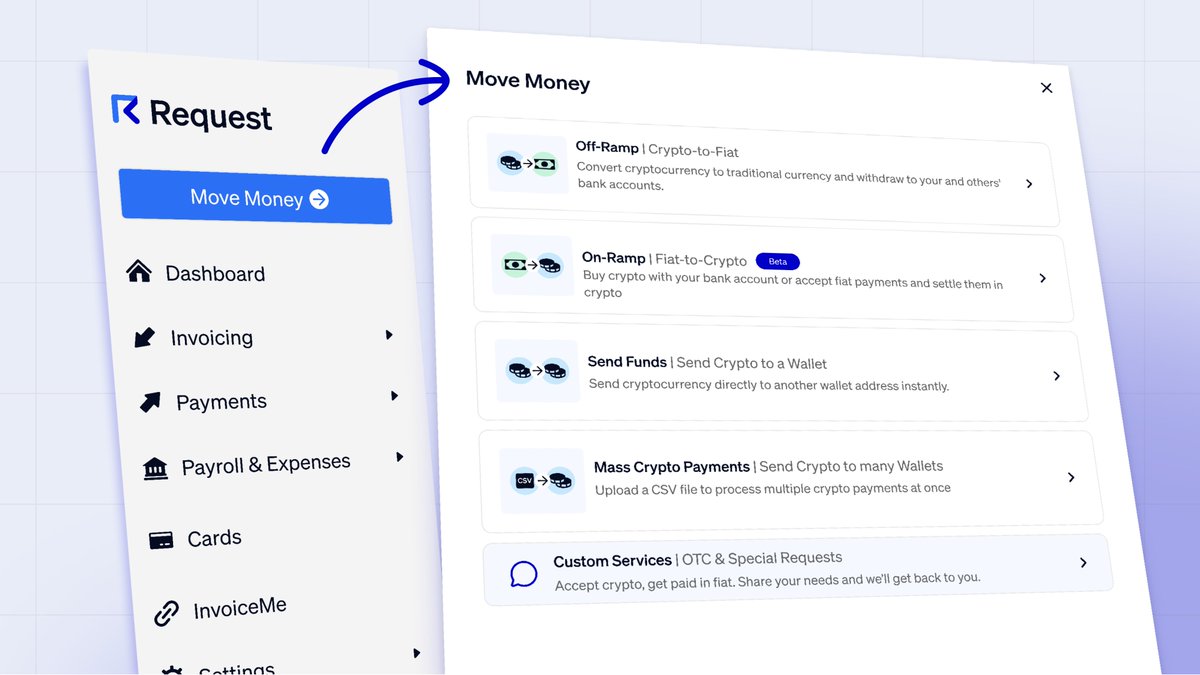Expand the Payroll & Expenses submenu arrow
Screen dimensions: 1200x675
(x=400, y=457)
